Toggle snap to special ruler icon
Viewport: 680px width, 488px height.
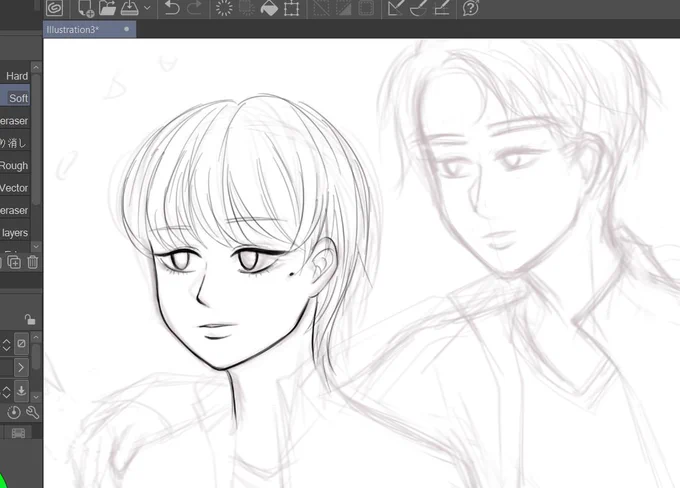[418, 8]
